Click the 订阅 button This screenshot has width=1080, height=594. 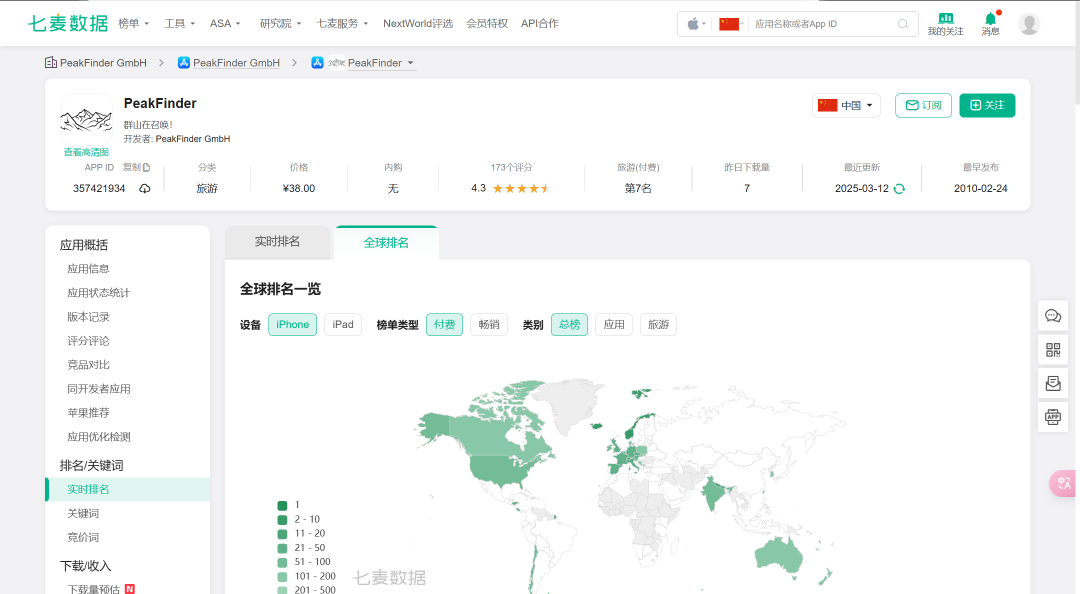click(923, 105)
